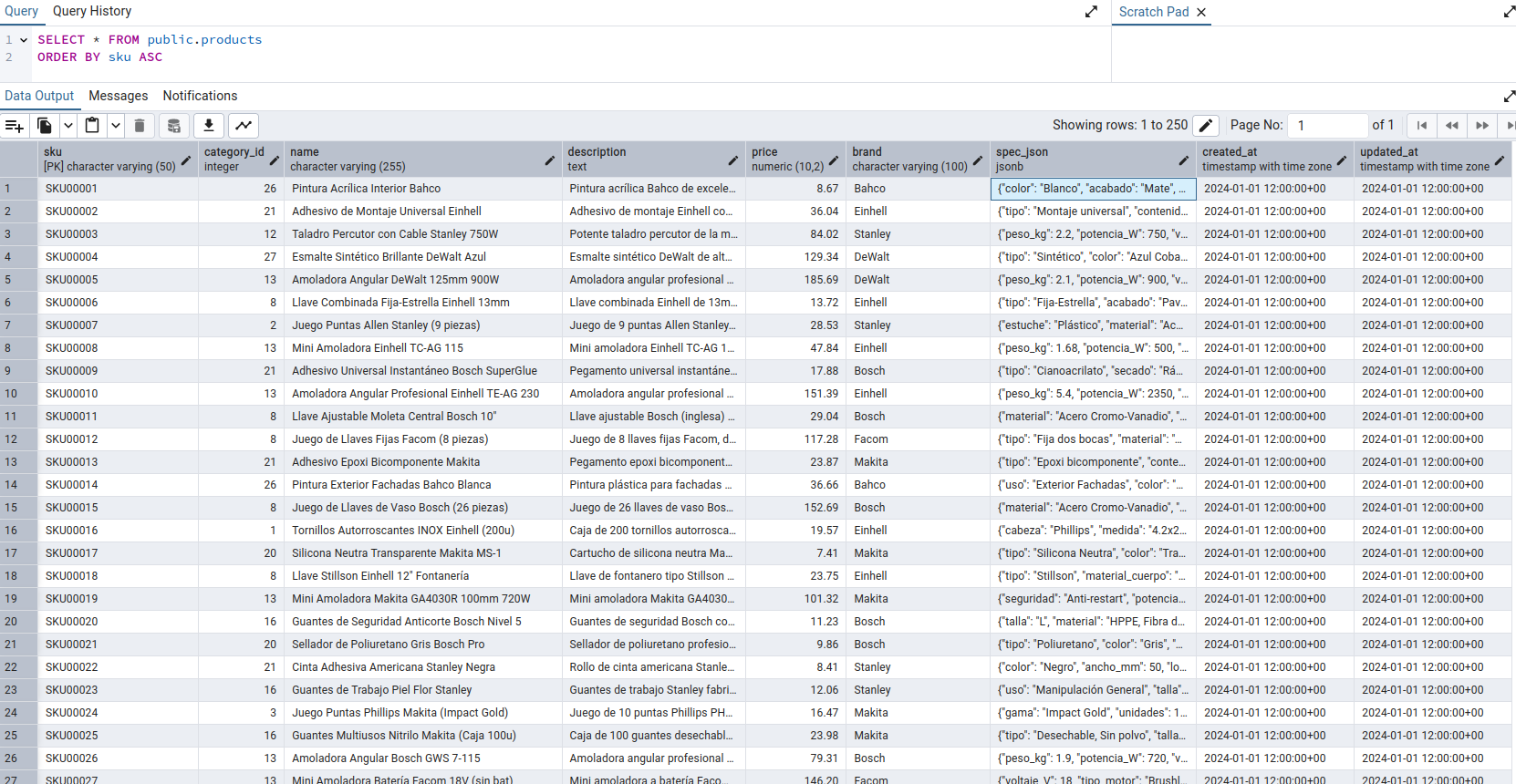Click edit pencil icon on category_id column
The width and height of the screenshot is (1516, 784).
coord(274,160)
